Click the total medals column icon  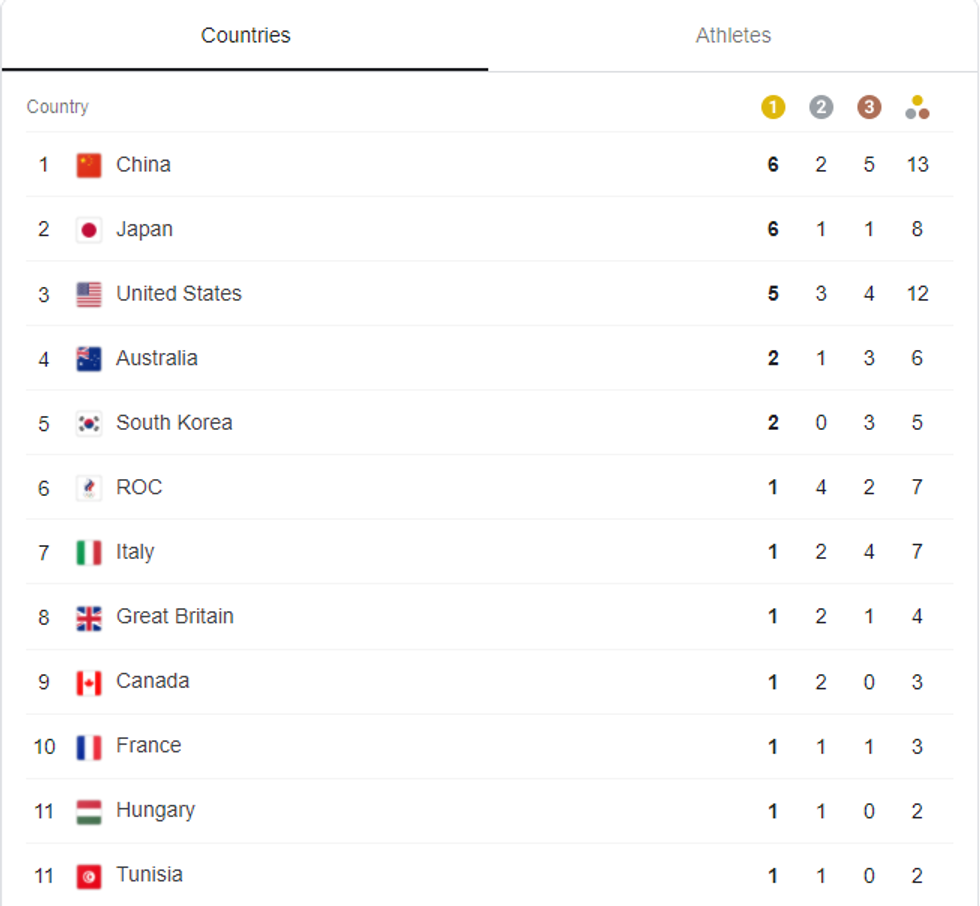click(x=917, y=108)
